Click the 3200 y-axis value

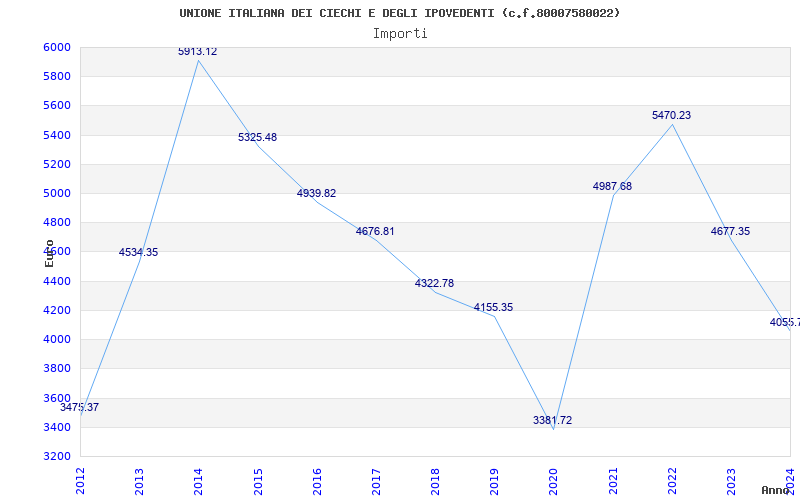[x=57, y=456]
